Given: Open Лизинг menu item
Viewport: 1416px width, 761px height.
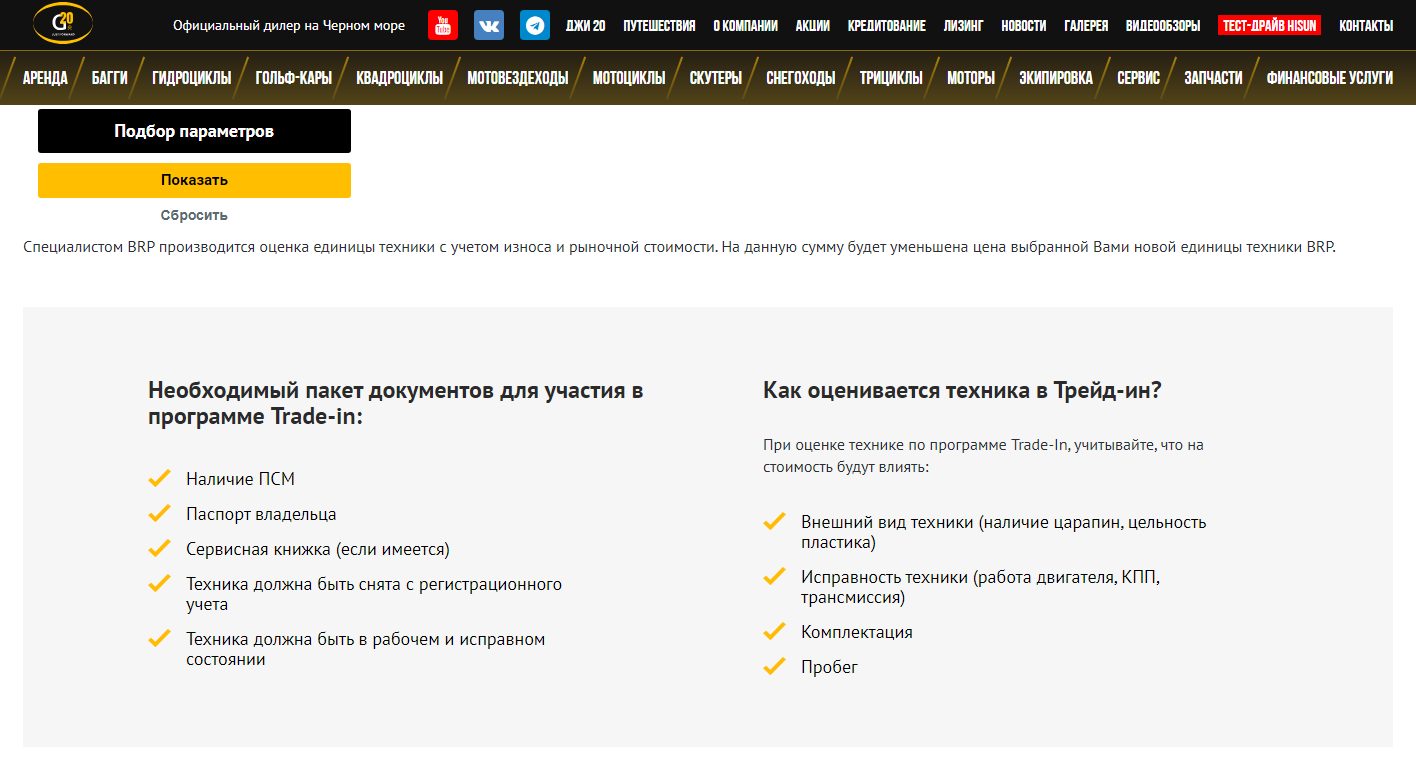Looking at the screenshot, I should (963, 26).
